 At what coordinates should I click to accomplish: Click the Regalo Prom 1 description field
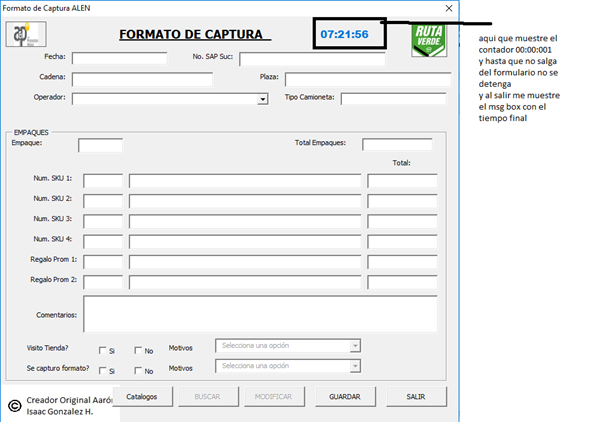point(245,262)
